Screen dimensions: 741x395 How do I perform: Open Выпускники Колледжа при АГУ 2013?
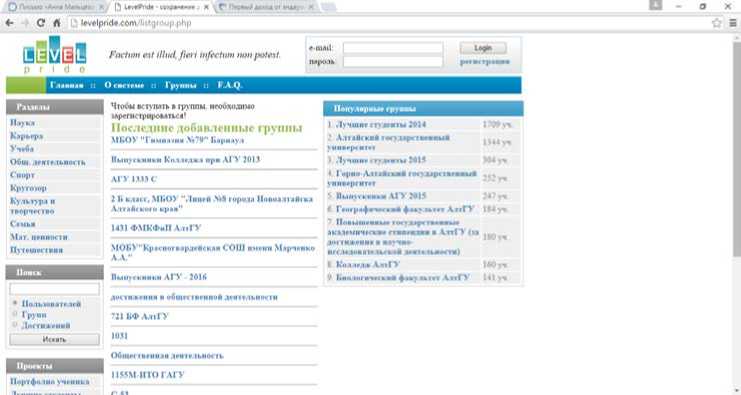point(185,160)
